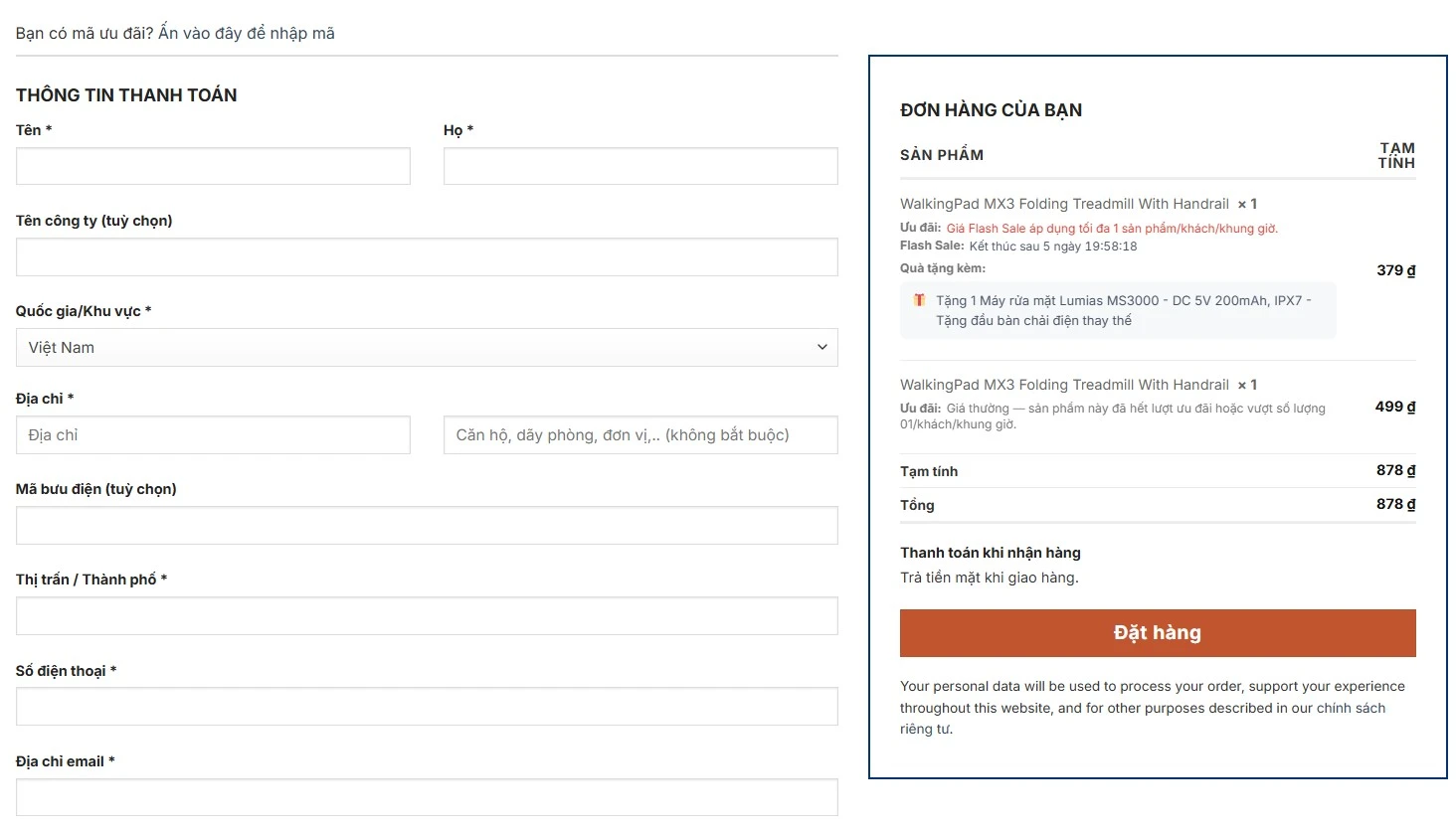Click the TẠM TÍNH column header
The width and height of the screenshot is (1456, 830).
coord(1396,155)
